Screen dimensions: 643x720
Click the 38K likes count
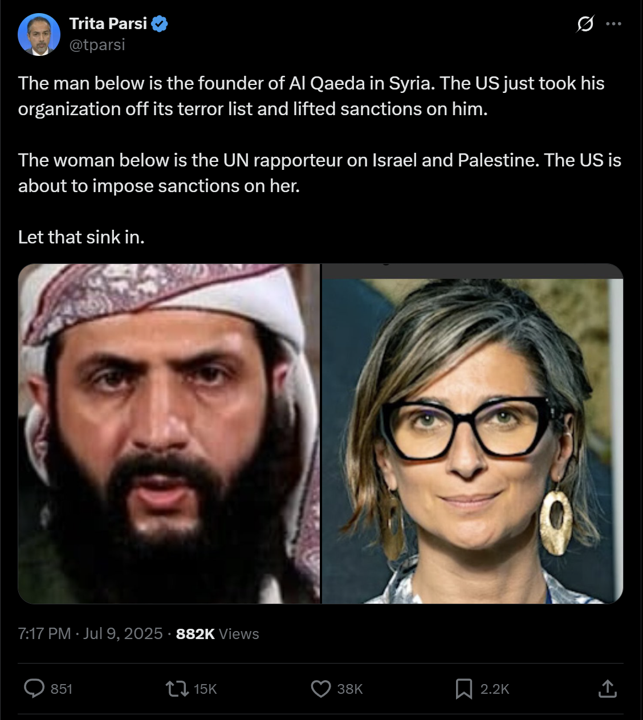(350, 689)
